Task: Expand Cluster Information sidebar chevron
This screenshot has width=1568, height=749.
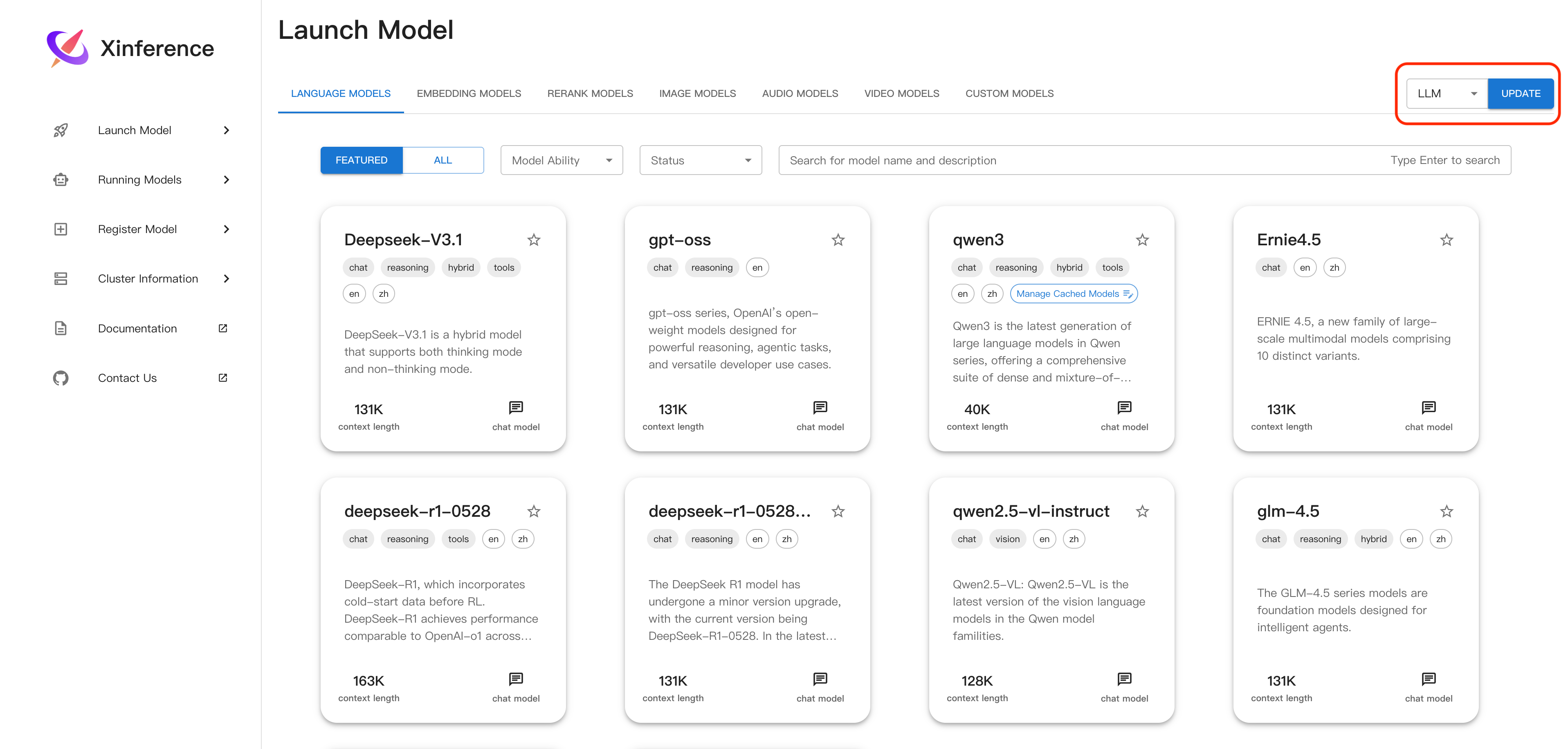Action: tap(227, 279)
